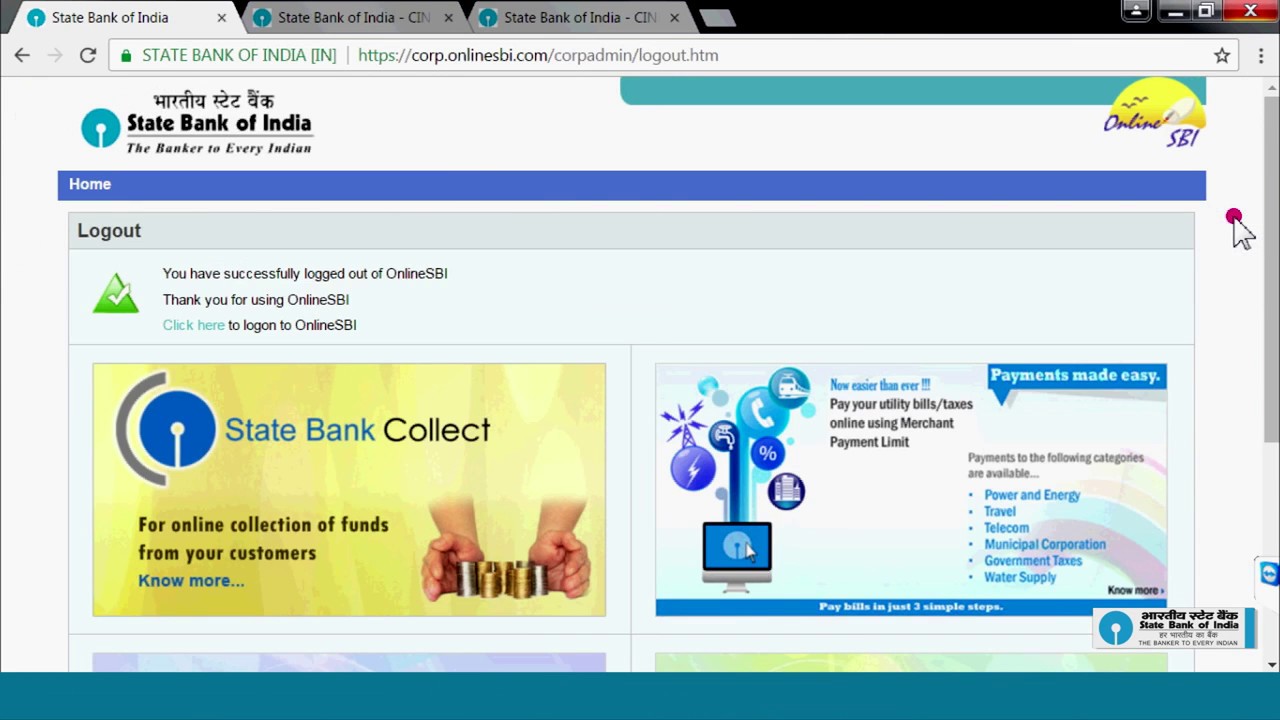Click the TeamViewer side panel icon
Image resolution: width=1280 pixels, height=720 pixels.
1268,574
